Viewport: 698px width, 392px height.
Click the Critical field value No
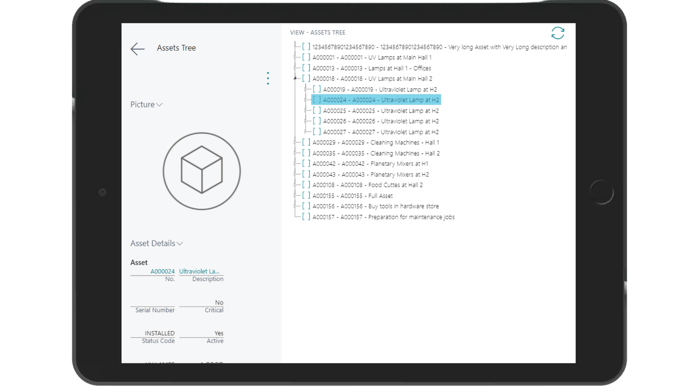[x=219, y=302]
